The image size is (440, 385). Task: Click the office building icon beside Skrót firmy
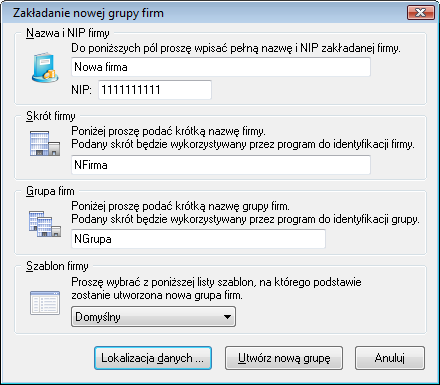(45, 144)
